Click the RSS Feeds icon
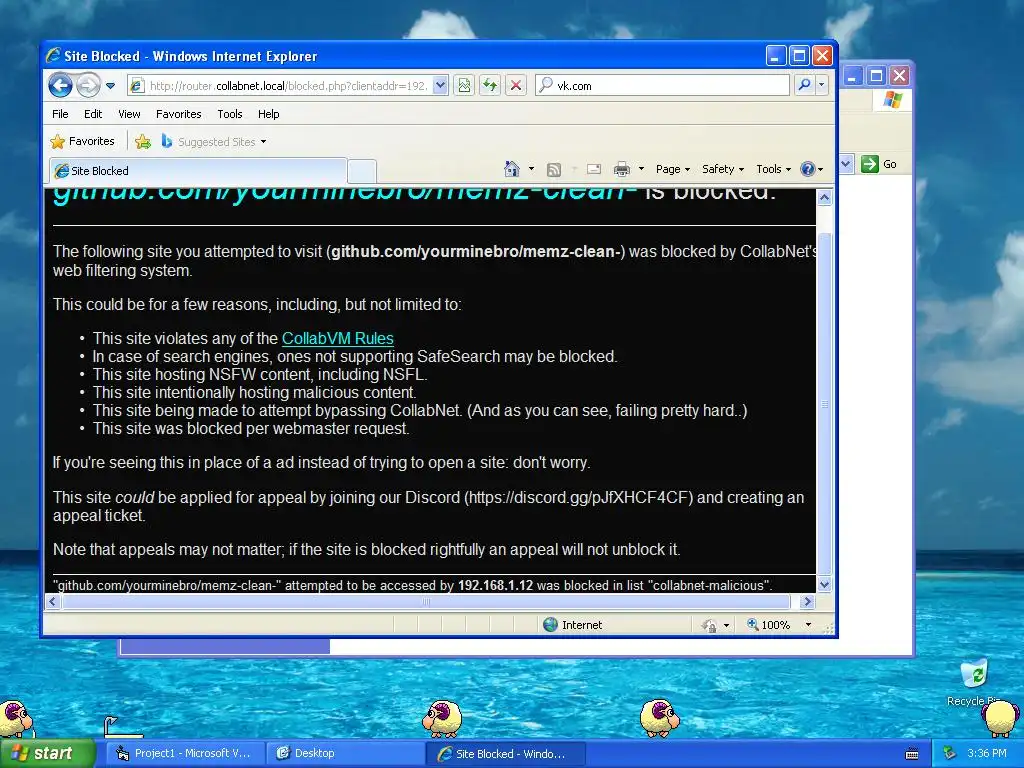 point(554,170)
